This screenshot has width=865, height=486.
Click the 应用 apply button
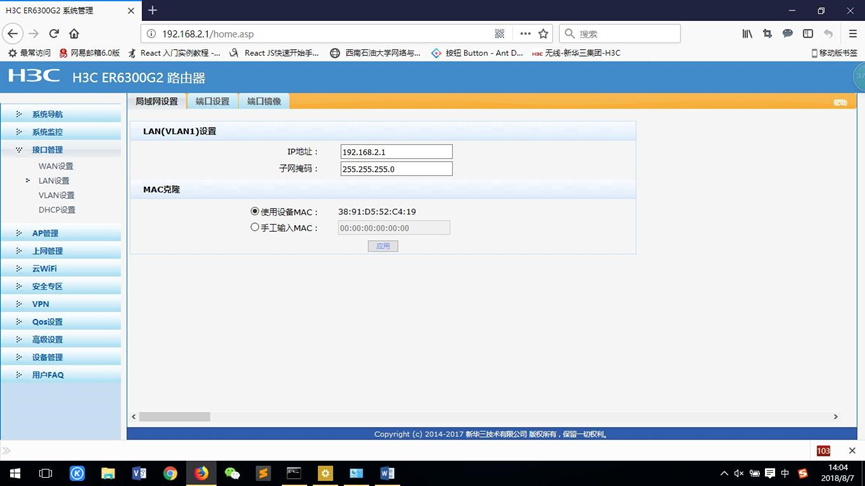(x=383, y=246)
